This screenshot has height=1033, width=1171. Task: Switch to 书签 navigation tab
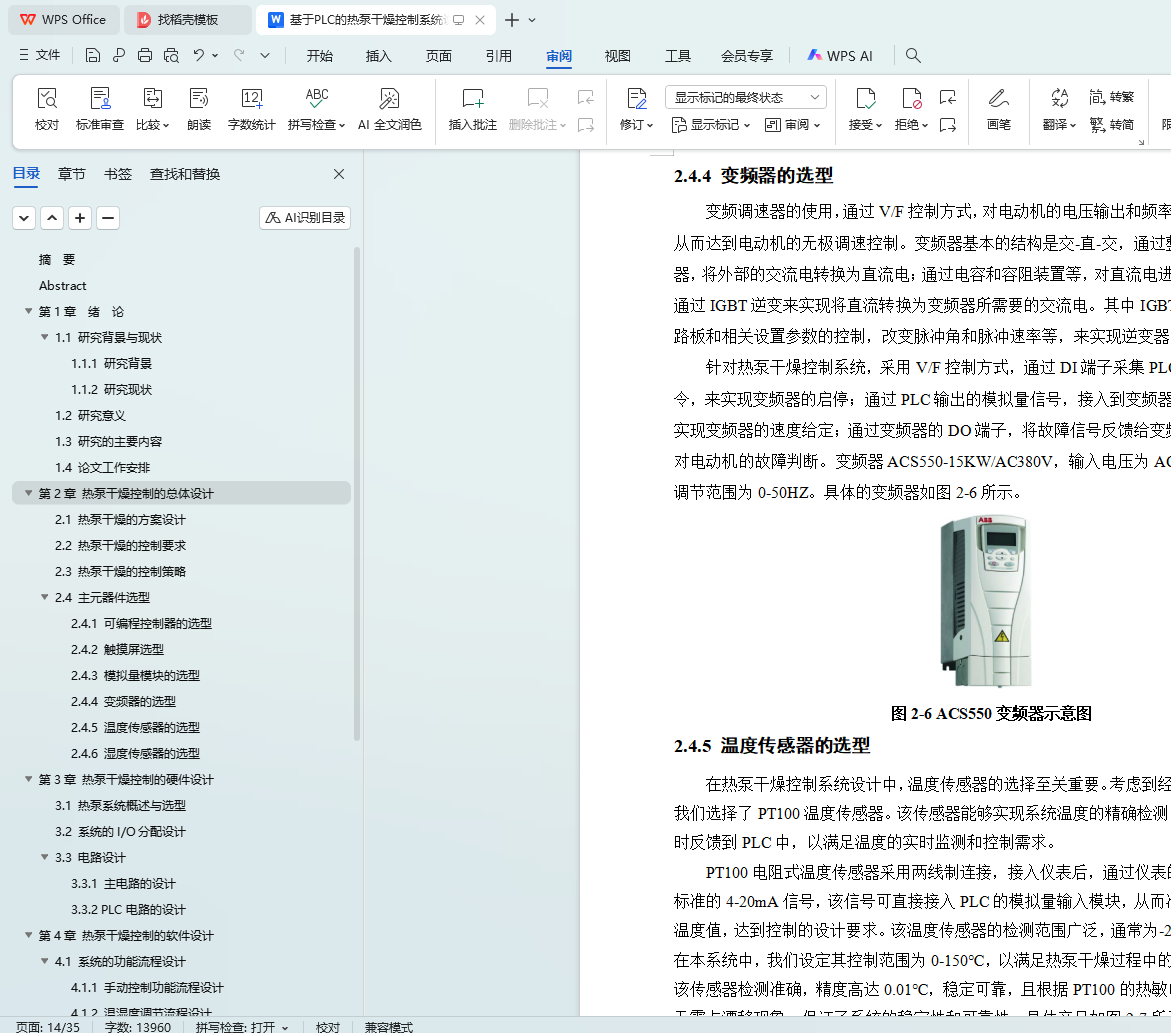tap(118, 174)
